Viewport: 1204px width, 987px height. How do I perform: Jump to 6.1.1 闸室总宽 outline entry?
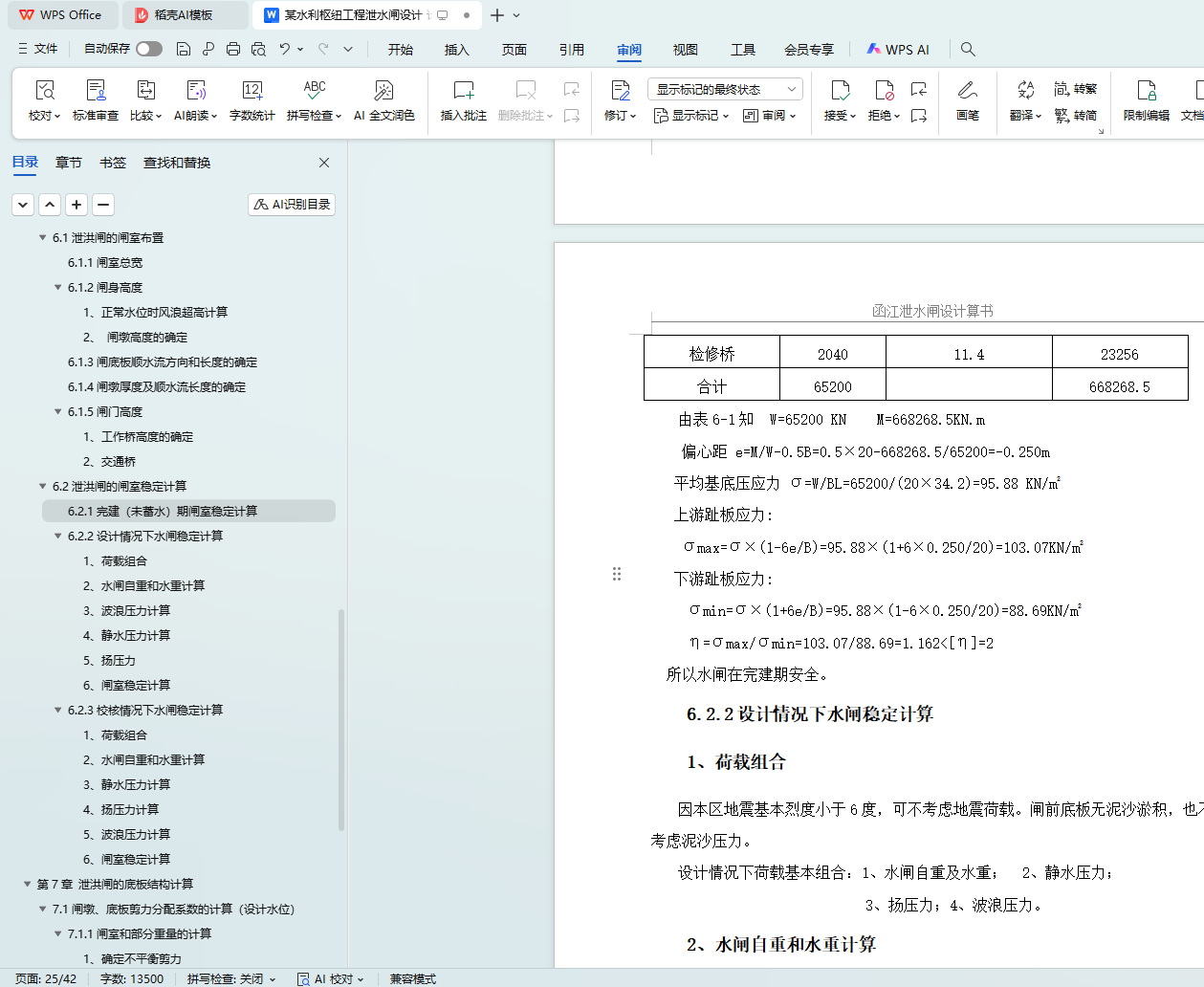tap(105, 263)
